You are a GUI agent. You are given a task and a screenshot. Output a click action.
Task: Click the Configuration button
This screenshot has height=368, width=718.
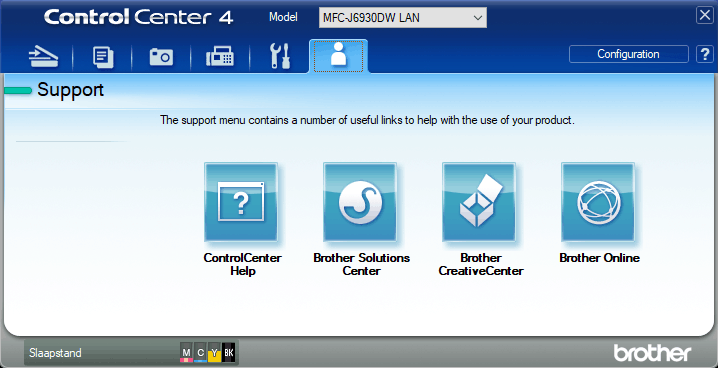point(629,54)
